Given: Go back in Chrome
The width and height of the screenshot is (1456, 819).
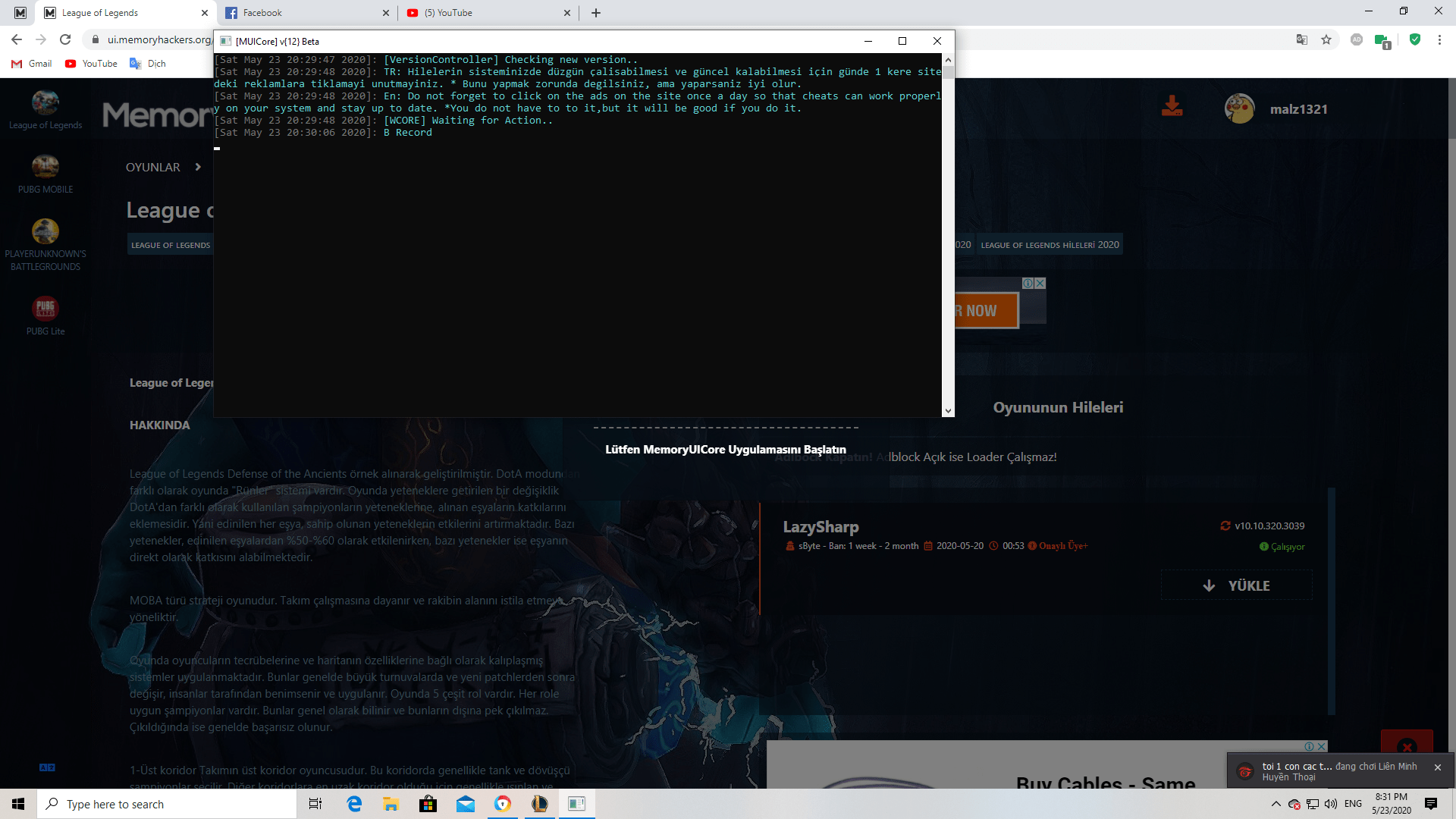Looking at the screenshot, I should tap(17, 39).
